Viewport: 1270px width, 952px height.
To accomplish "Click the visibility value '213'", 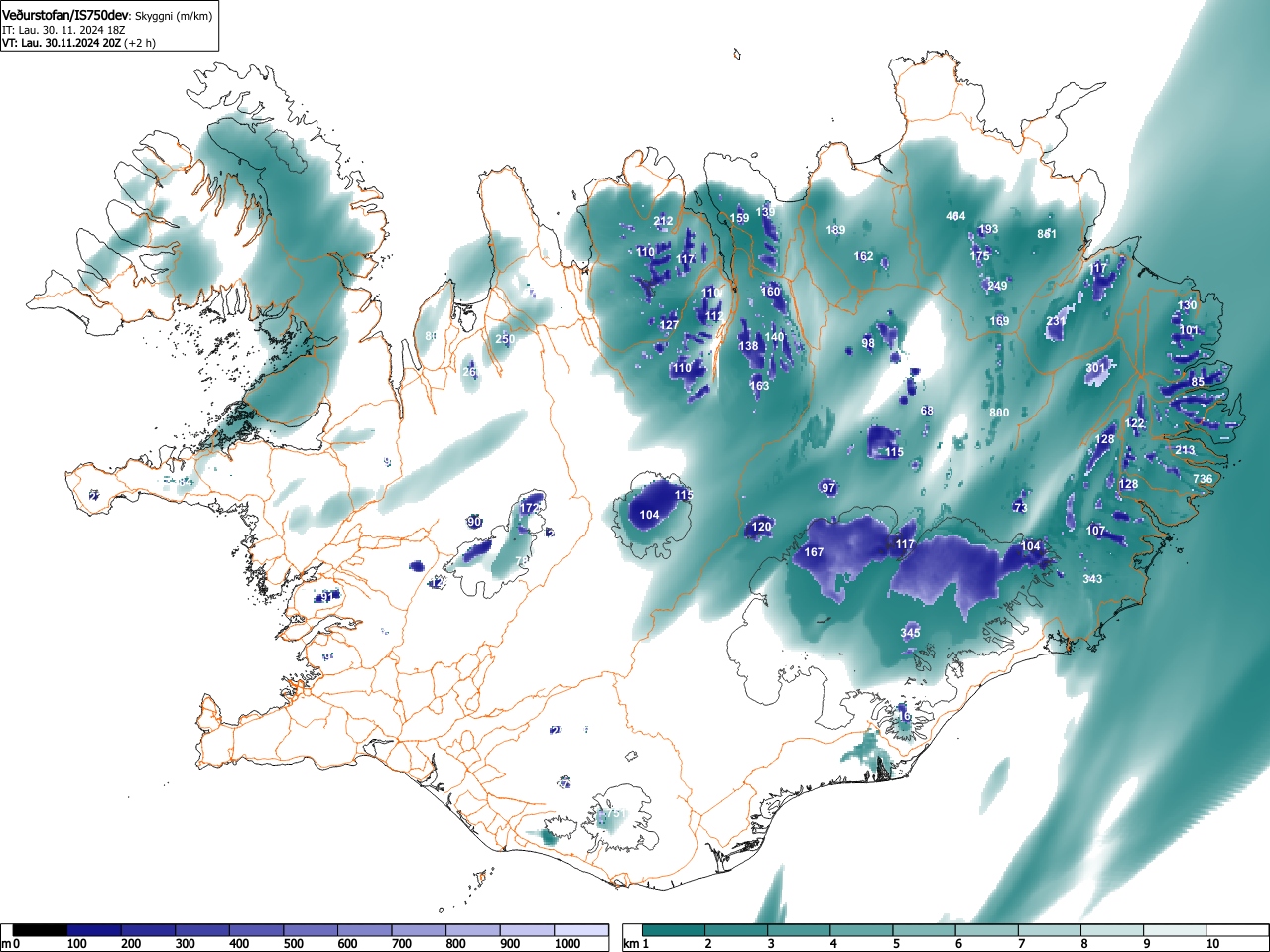I will coord(1185,450).
